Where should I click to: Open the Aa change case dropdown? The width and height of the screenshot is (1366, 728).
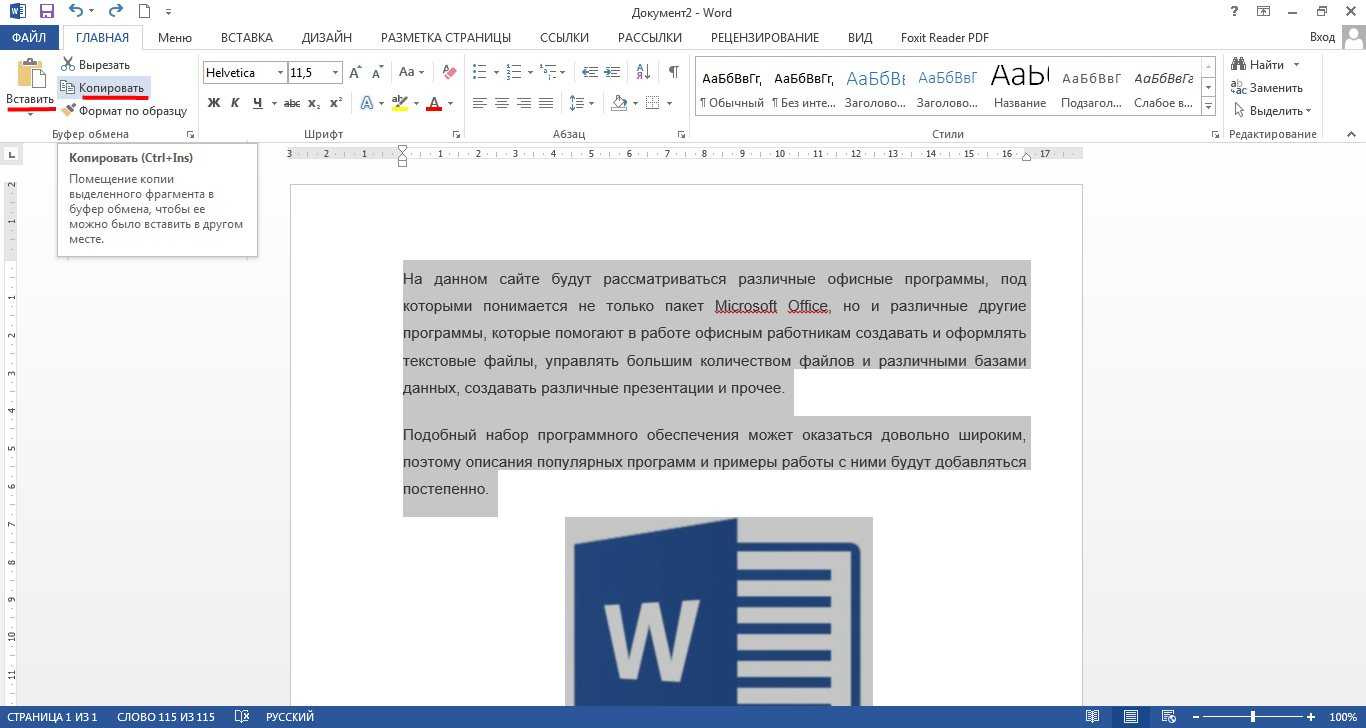click(x=411, y=73)
